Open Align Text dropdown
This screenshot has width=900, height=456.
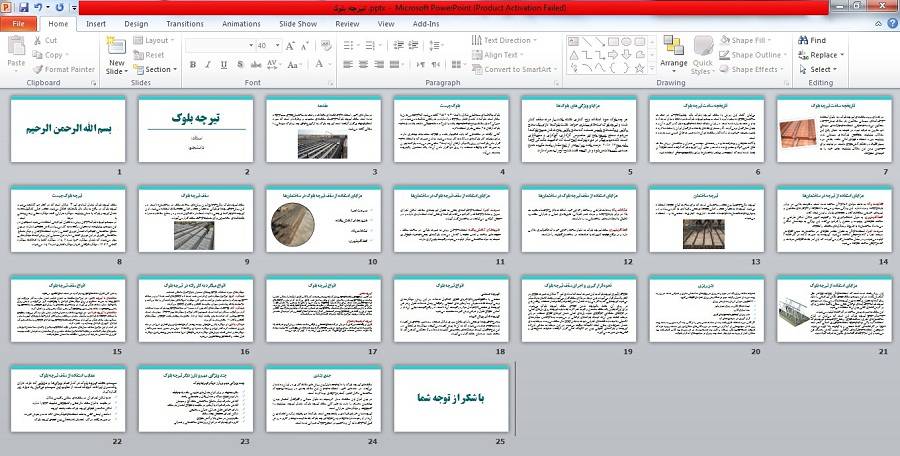pyautogui.click(x=498, y=55)
